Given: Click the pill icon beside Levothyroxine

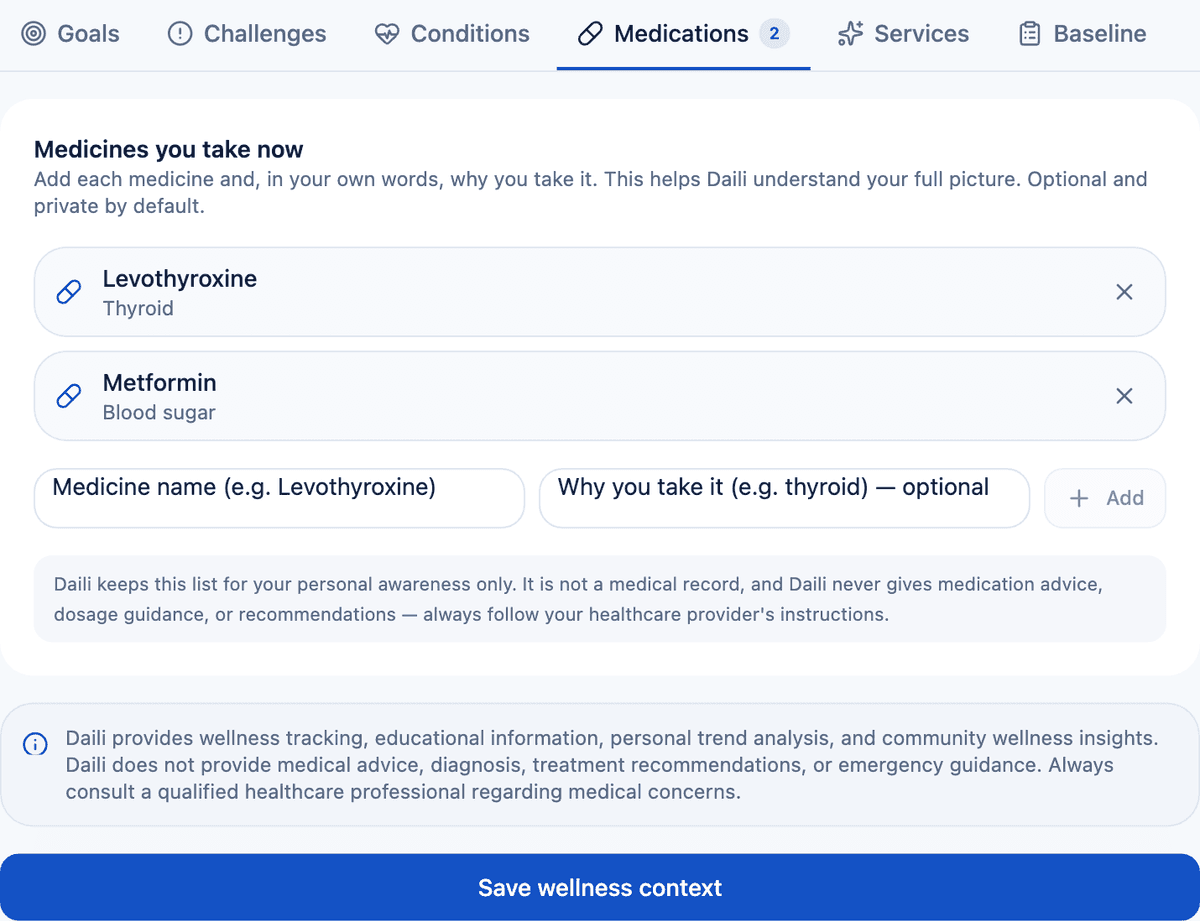Looking at the screenshot, I should (x=69, y=292).
